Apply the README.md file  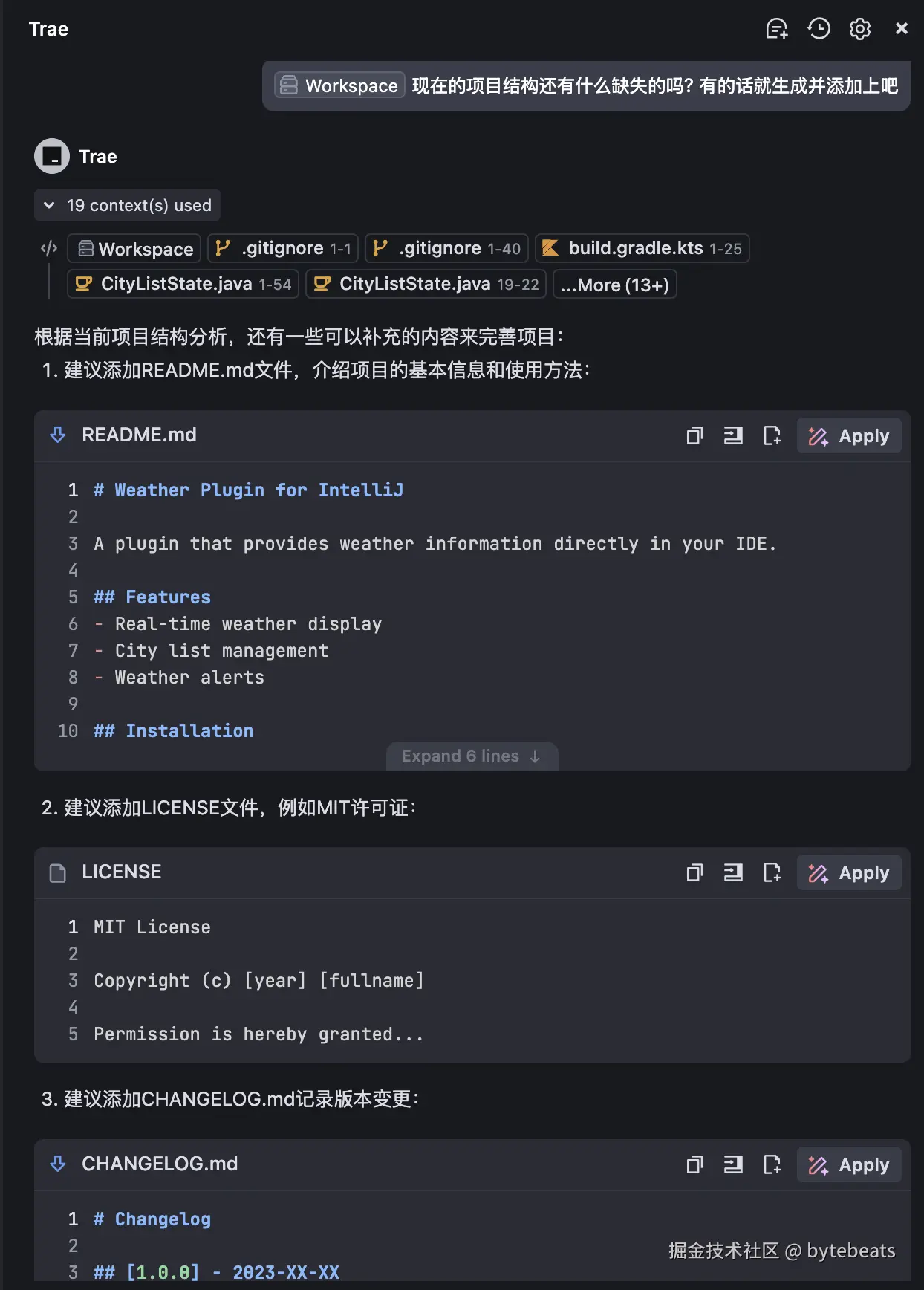(848, 435)
